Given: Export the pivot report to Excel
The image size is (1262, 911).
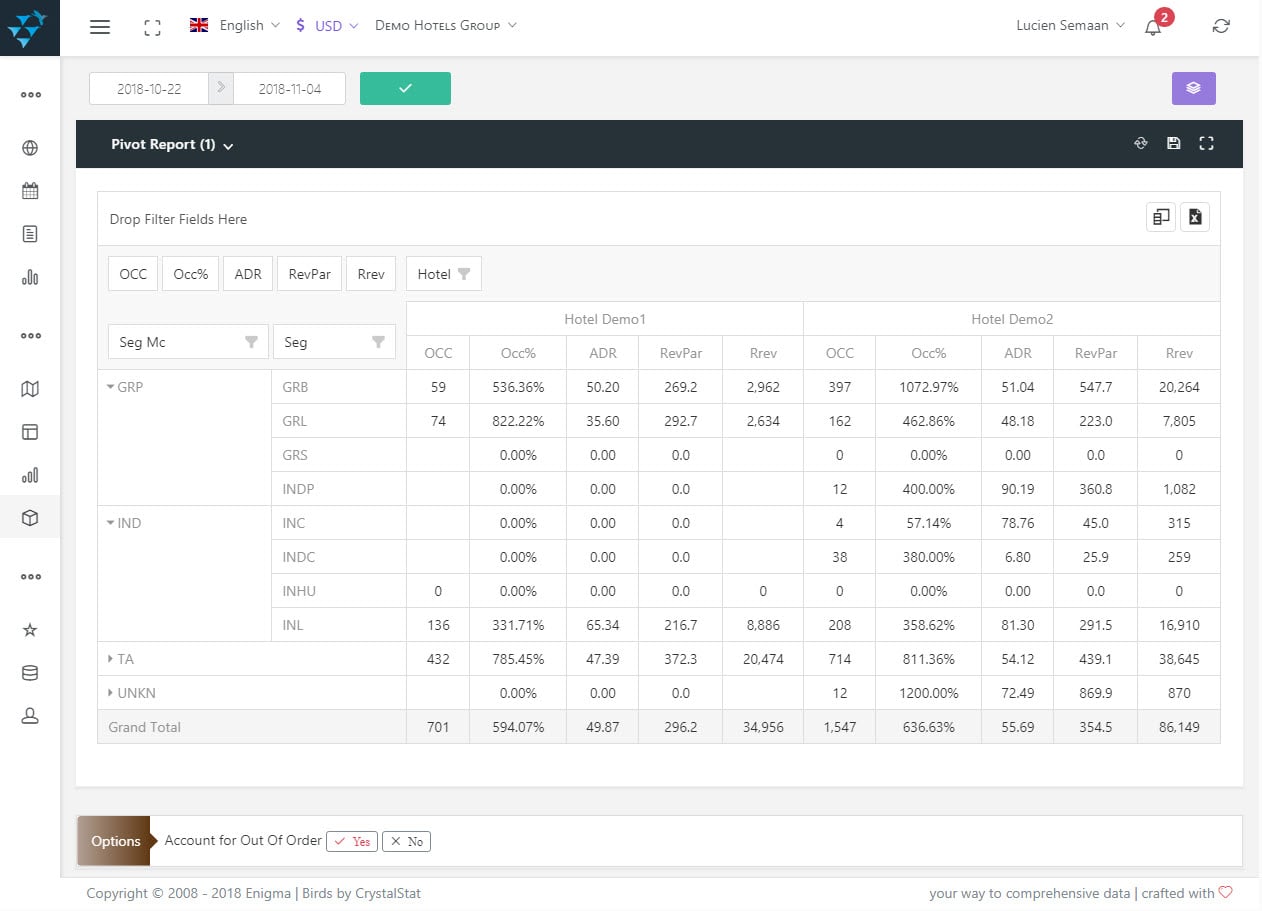Looking at the screenshot, I should click(x=1195, y=217).
